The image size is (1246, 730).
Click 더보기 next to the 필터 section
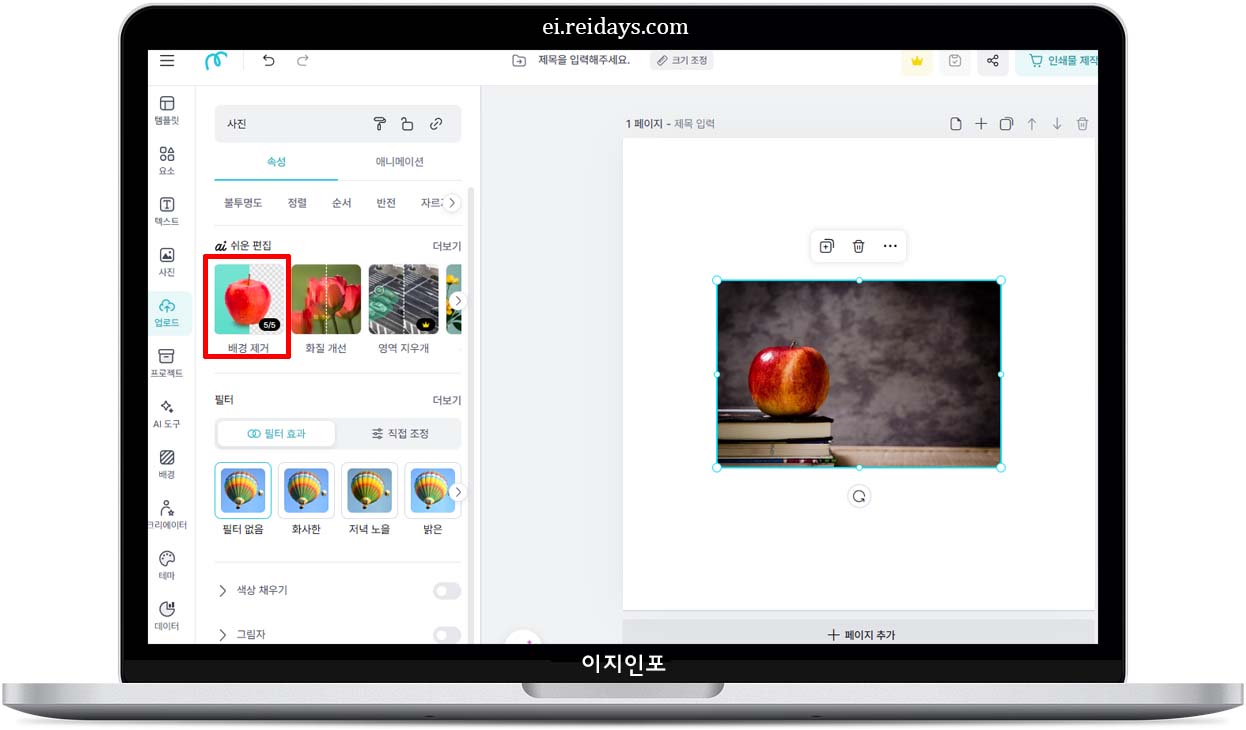click(x=445, y=399)
